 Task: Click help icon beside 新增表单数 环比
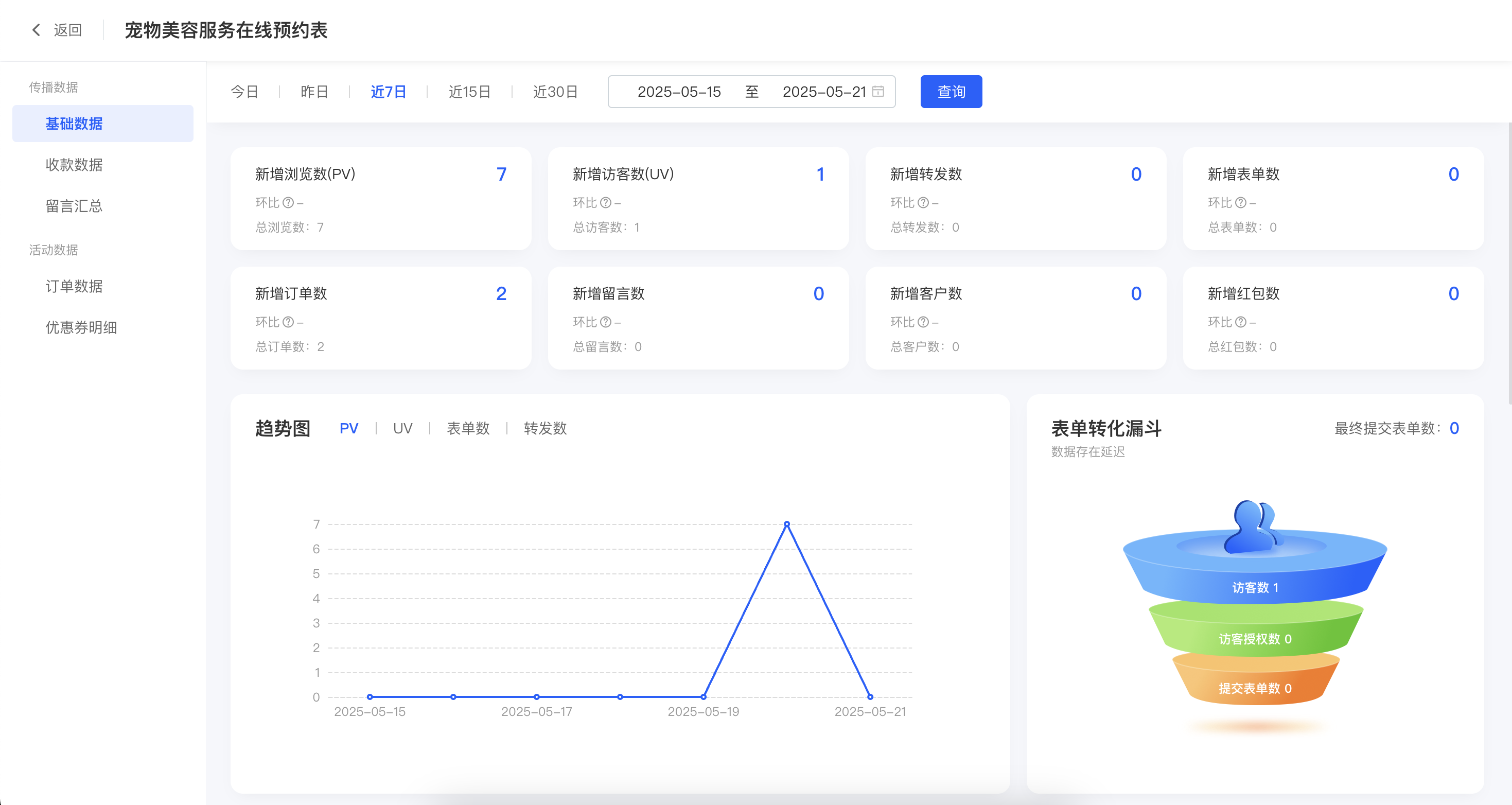tap(1240, 203)
